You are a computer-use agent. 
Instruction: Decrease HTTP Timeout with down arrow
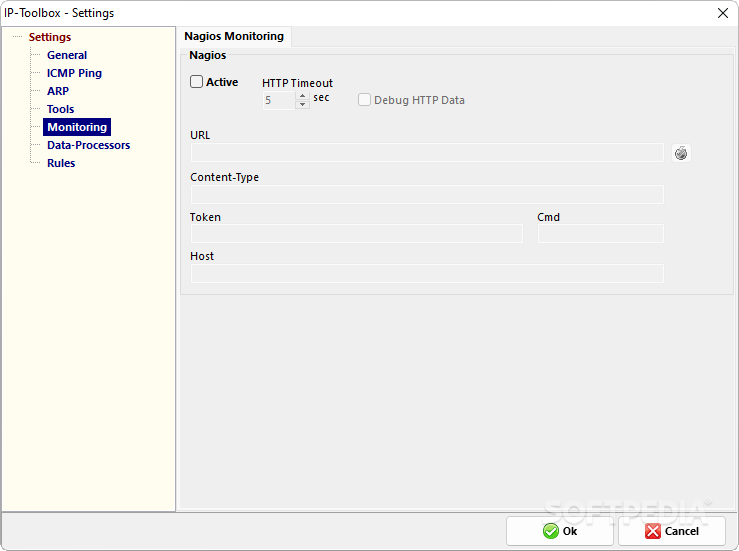pos(303,104)
